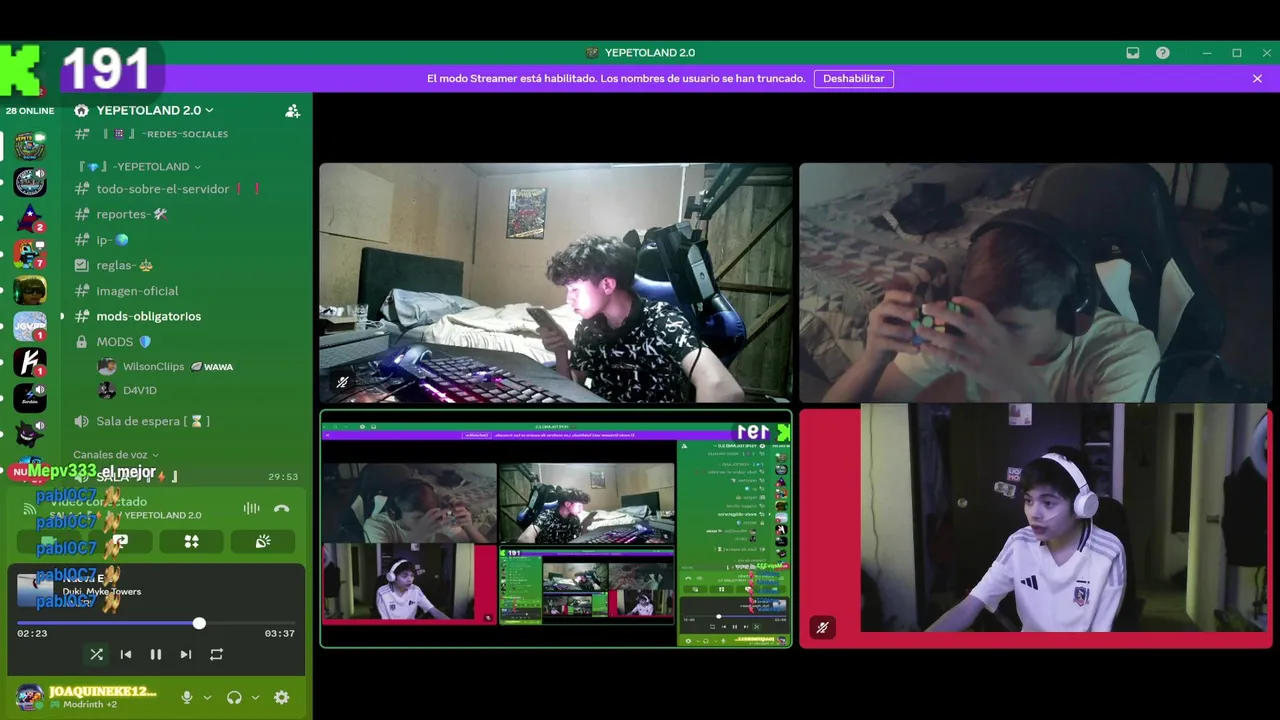Click muted mic icon on top-left webcam

(342, 382)
